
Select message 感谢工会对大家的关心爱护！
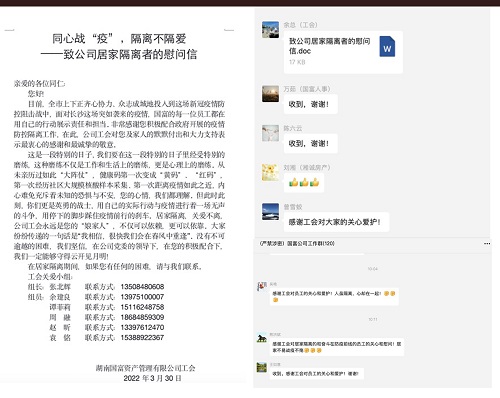click(x=336, y=222)
